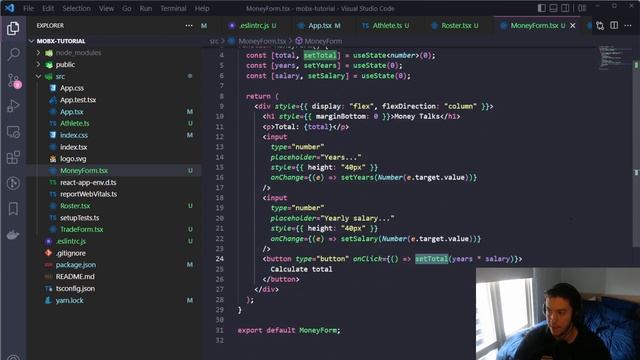This screenshot has height=360, width=640.
Task: Open index.tsx in the explorer
Action: tap(73, 147)
